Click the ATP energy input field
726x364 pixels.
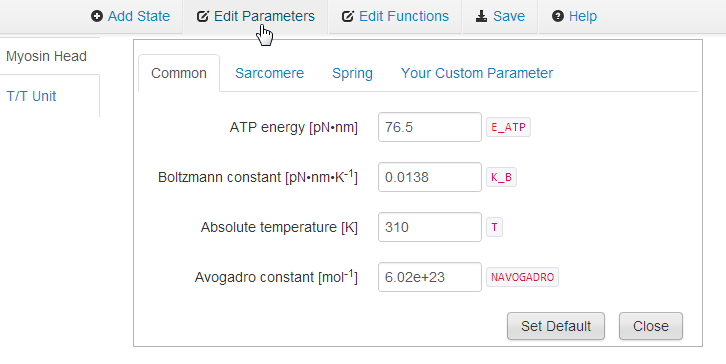(x=430, y=127)
